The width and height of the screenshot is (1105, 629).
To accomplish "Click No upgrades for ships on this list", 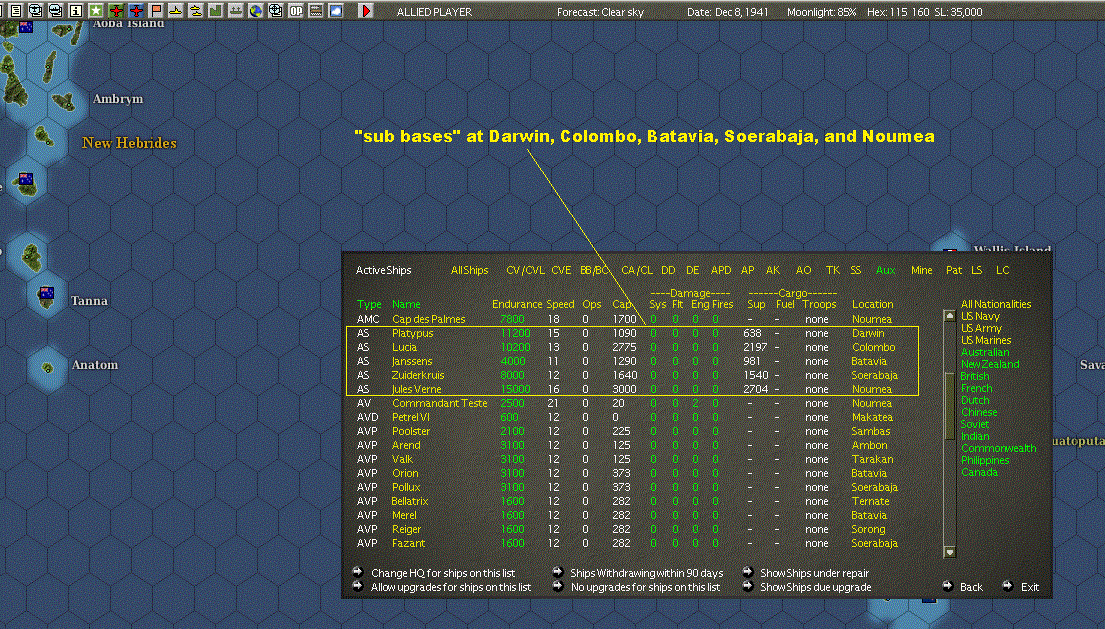I will (x=646, y=587).
